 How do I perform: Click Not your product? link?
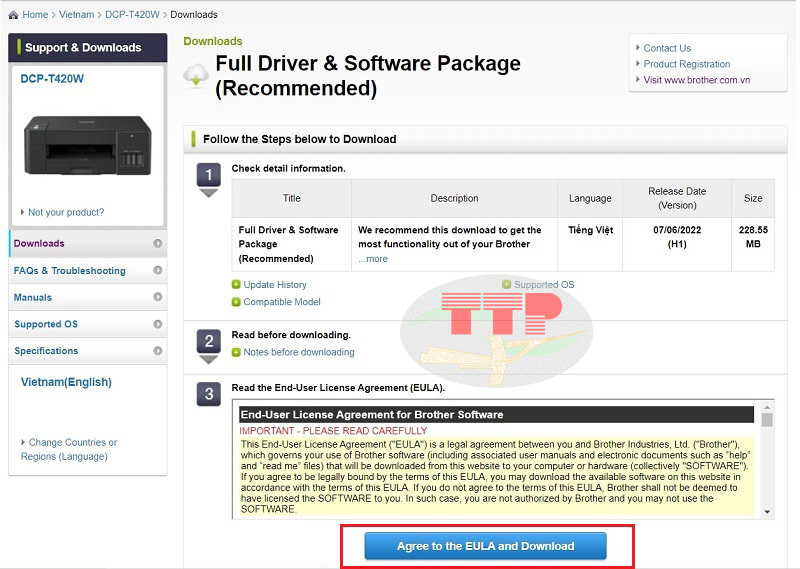[x=66, y=212]
